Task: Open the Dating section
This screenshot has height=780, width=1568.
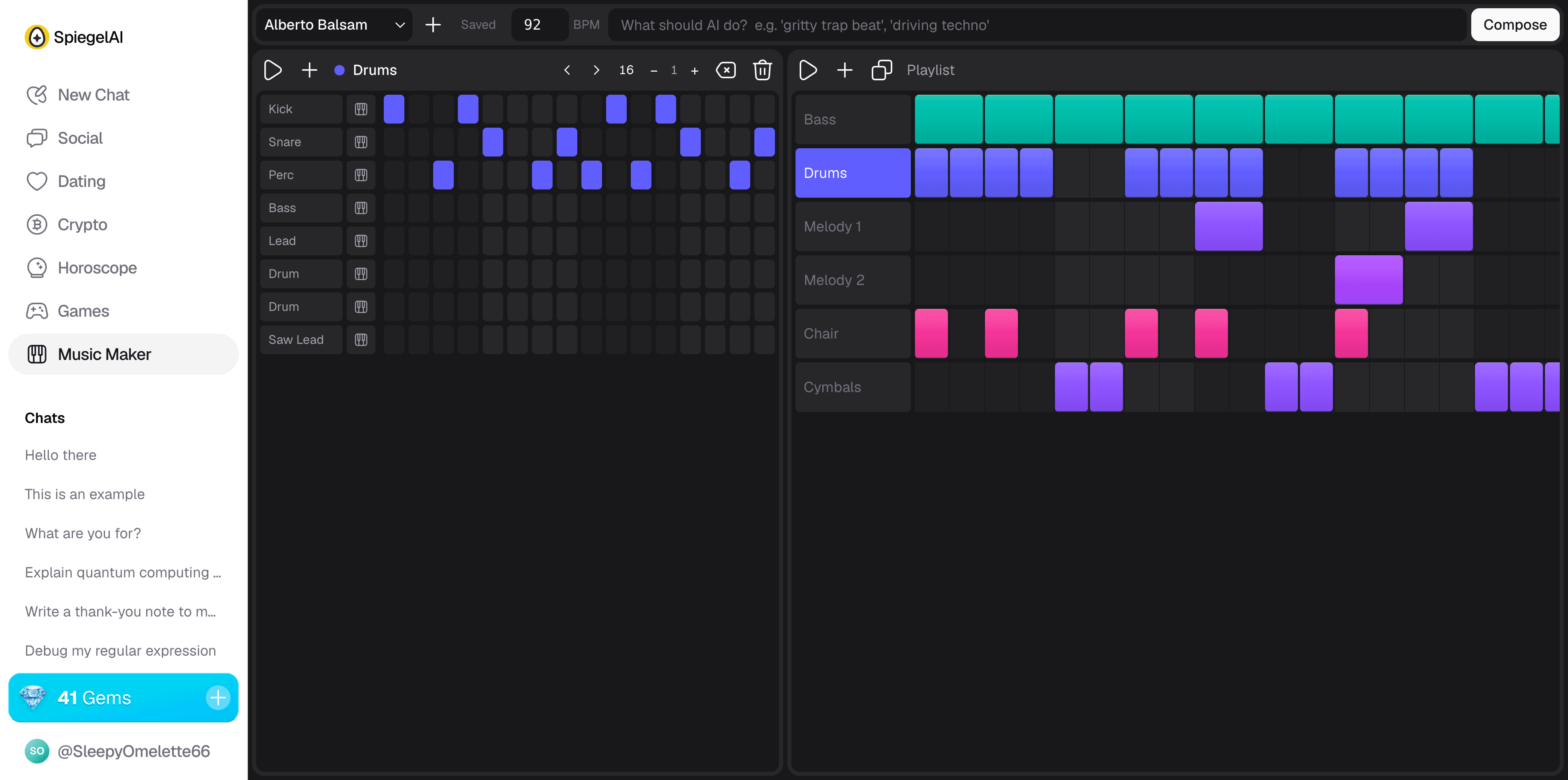Action: click(x=123, y=182)
